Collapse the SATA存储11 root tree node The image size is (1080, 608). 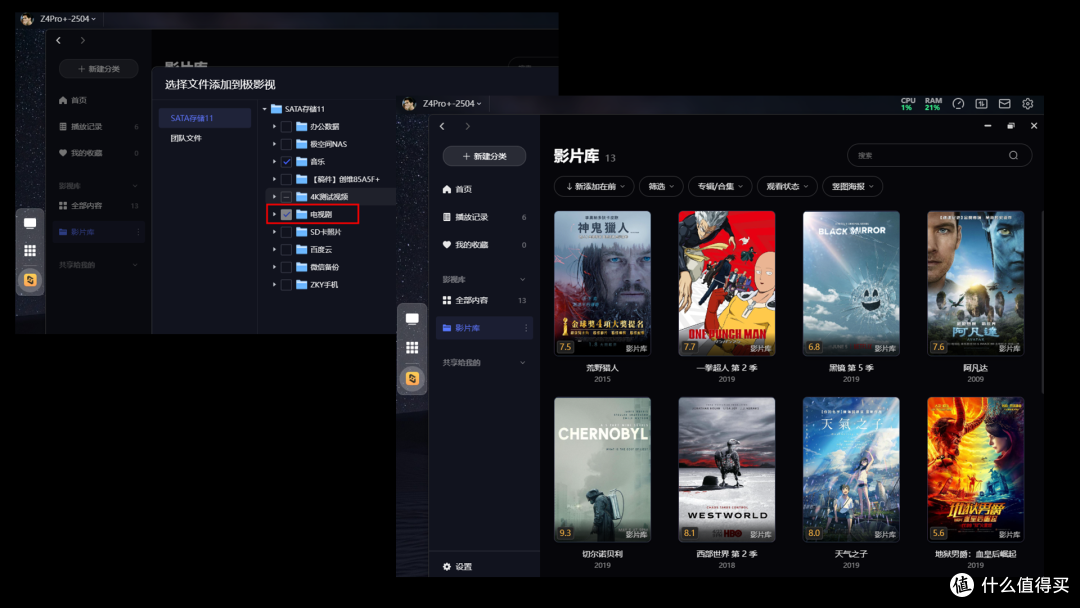pos(264,109)
